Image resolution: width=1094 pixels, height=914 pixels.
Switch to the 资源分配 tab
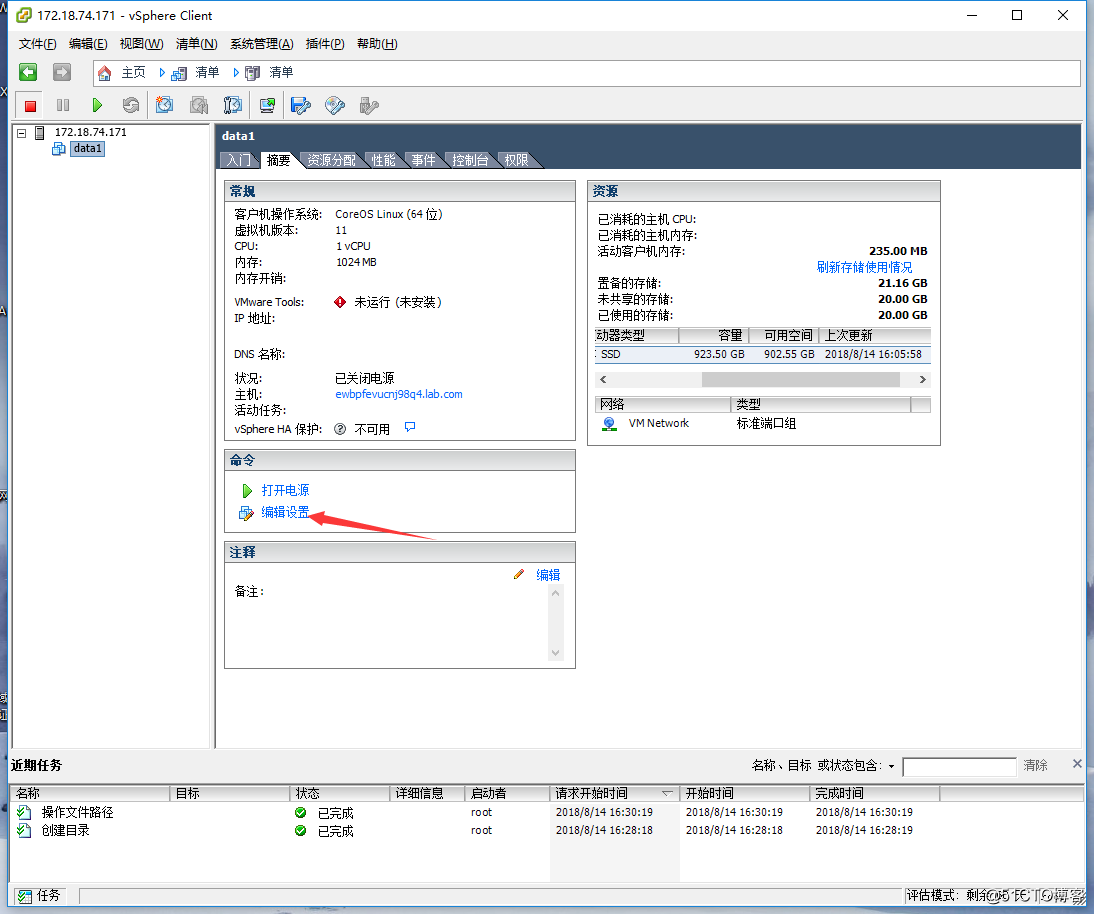tap(331, 160)
